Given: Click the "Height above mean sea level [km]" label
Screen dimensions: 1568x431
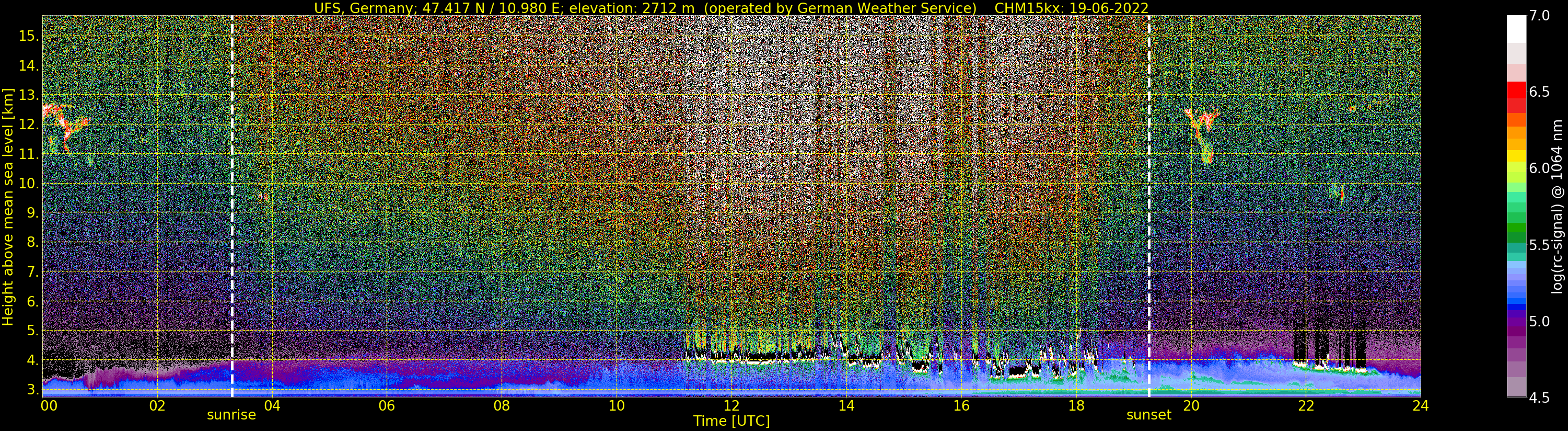Looking at the screenshot, I should pos(8,207).
